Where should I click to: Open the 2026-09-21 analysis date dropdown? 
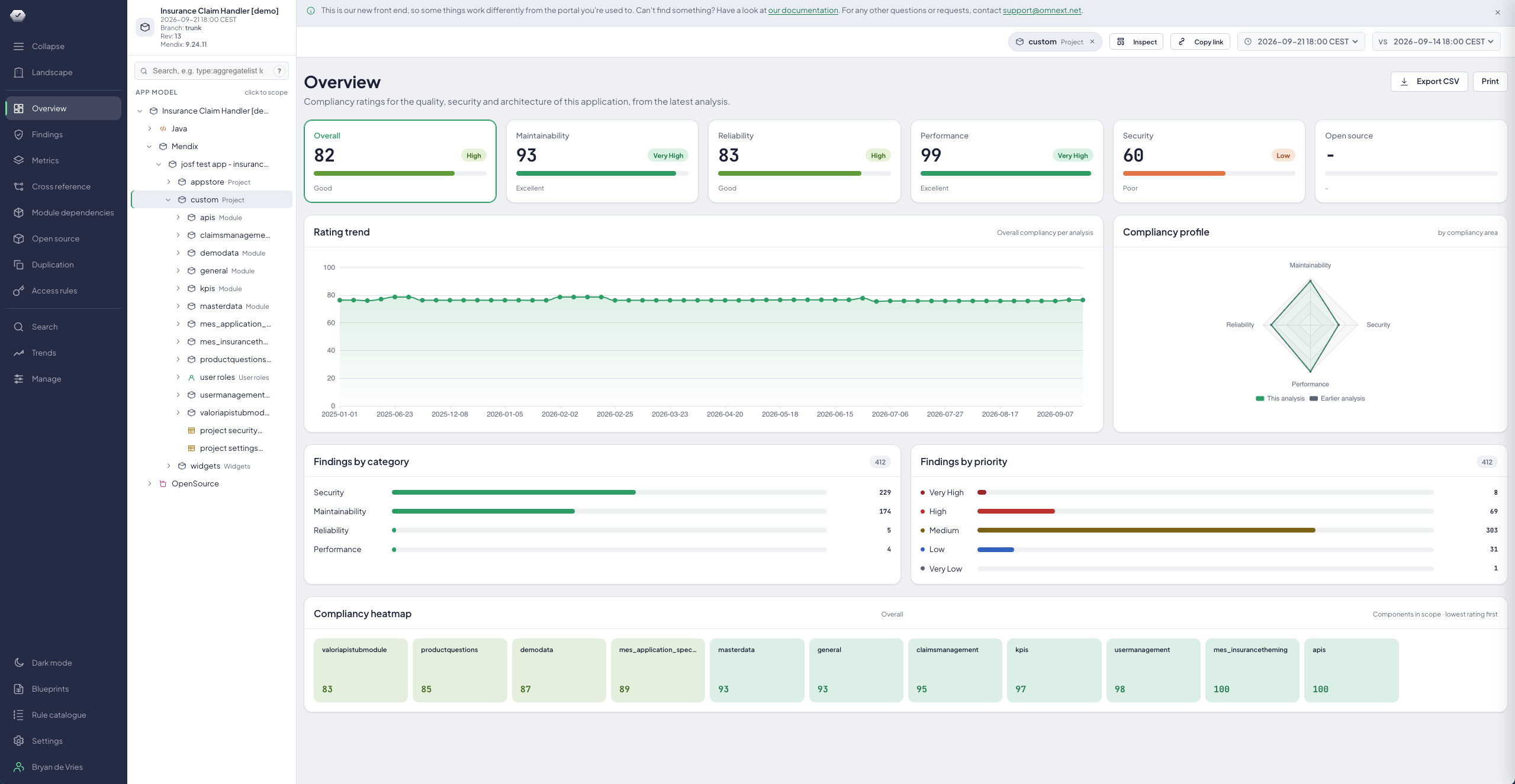click(x=1301, y=41)
